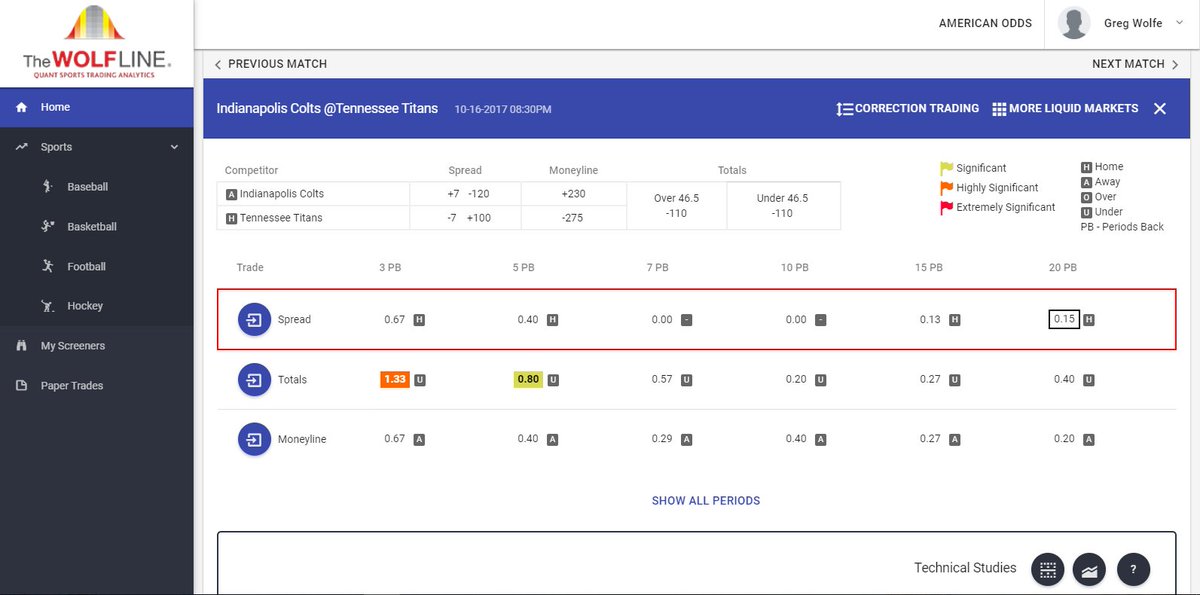Select Home in the sidebar
1200x595 pixels.
(x=97, y=107)
